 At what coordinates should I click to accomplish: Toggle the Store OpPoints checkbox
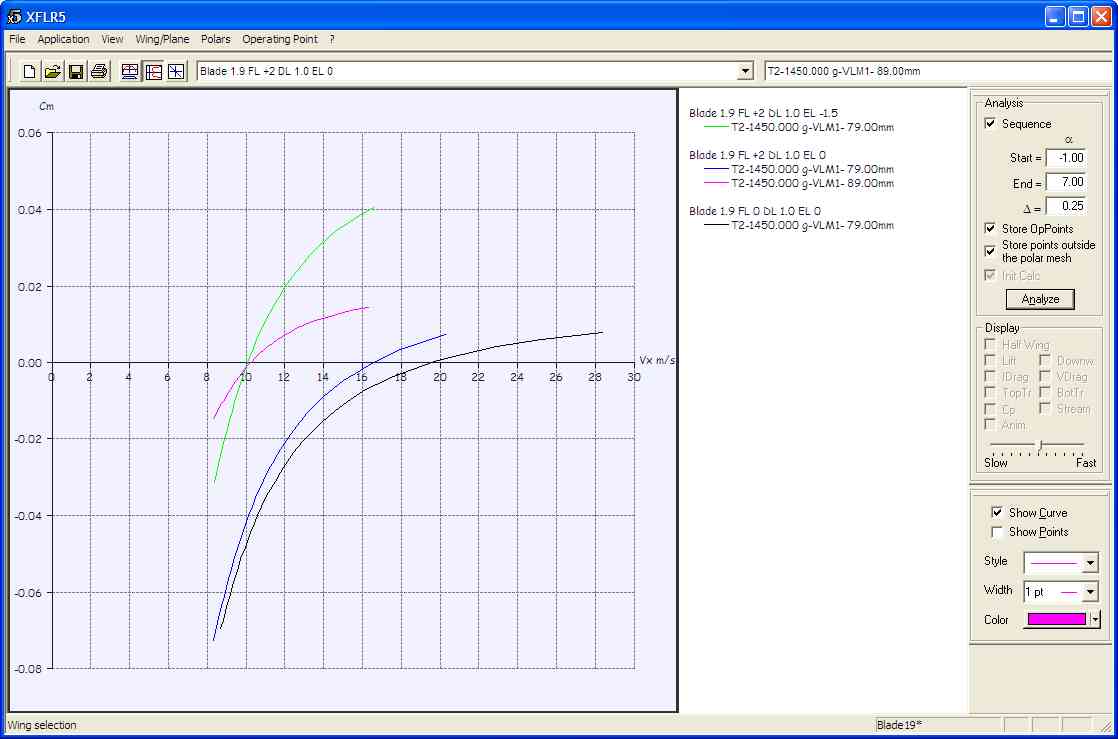point(990,229)
